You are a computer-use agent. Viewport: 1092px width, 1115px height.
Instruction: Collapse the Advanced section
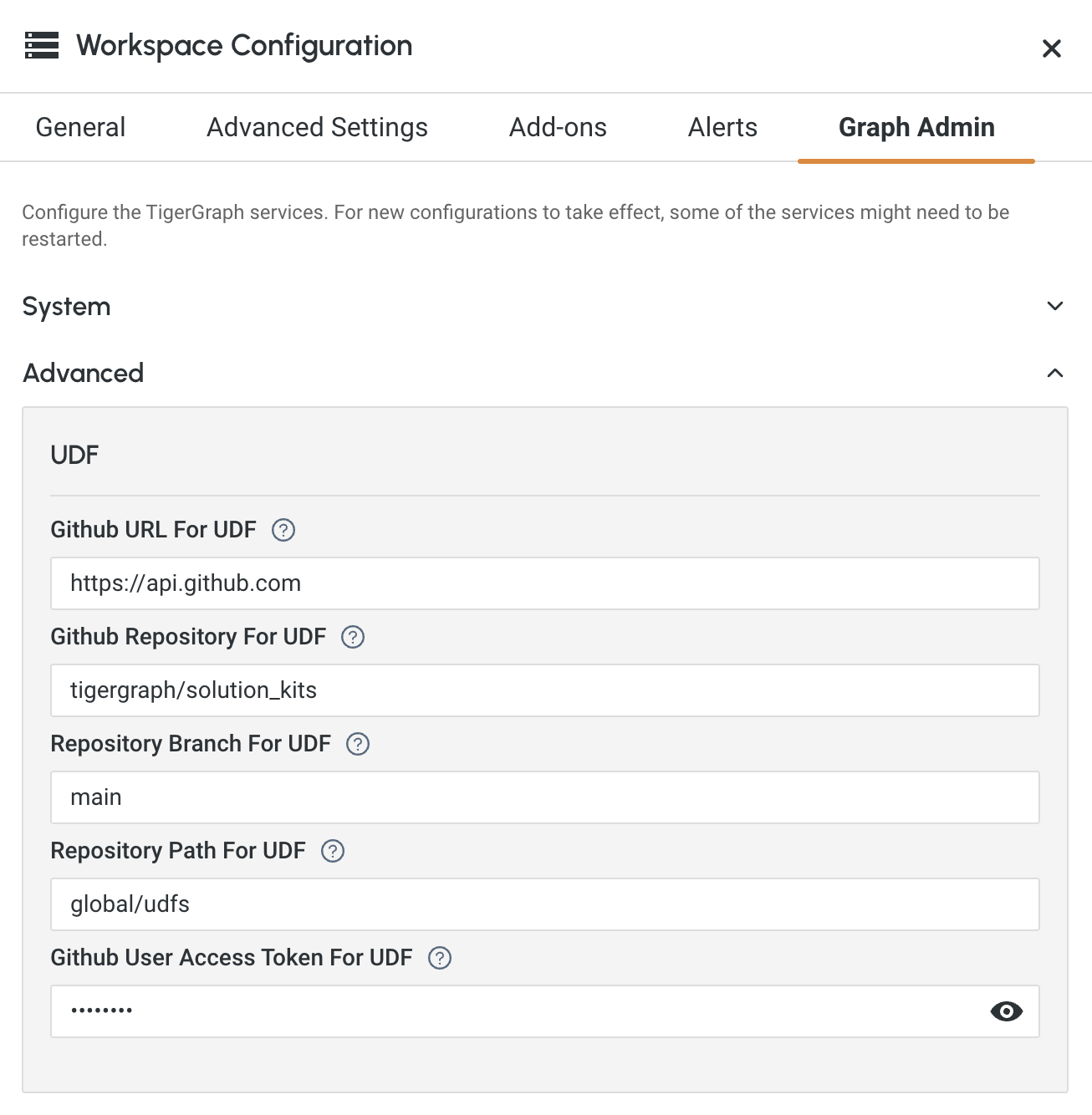click(x=1055, y=371)
